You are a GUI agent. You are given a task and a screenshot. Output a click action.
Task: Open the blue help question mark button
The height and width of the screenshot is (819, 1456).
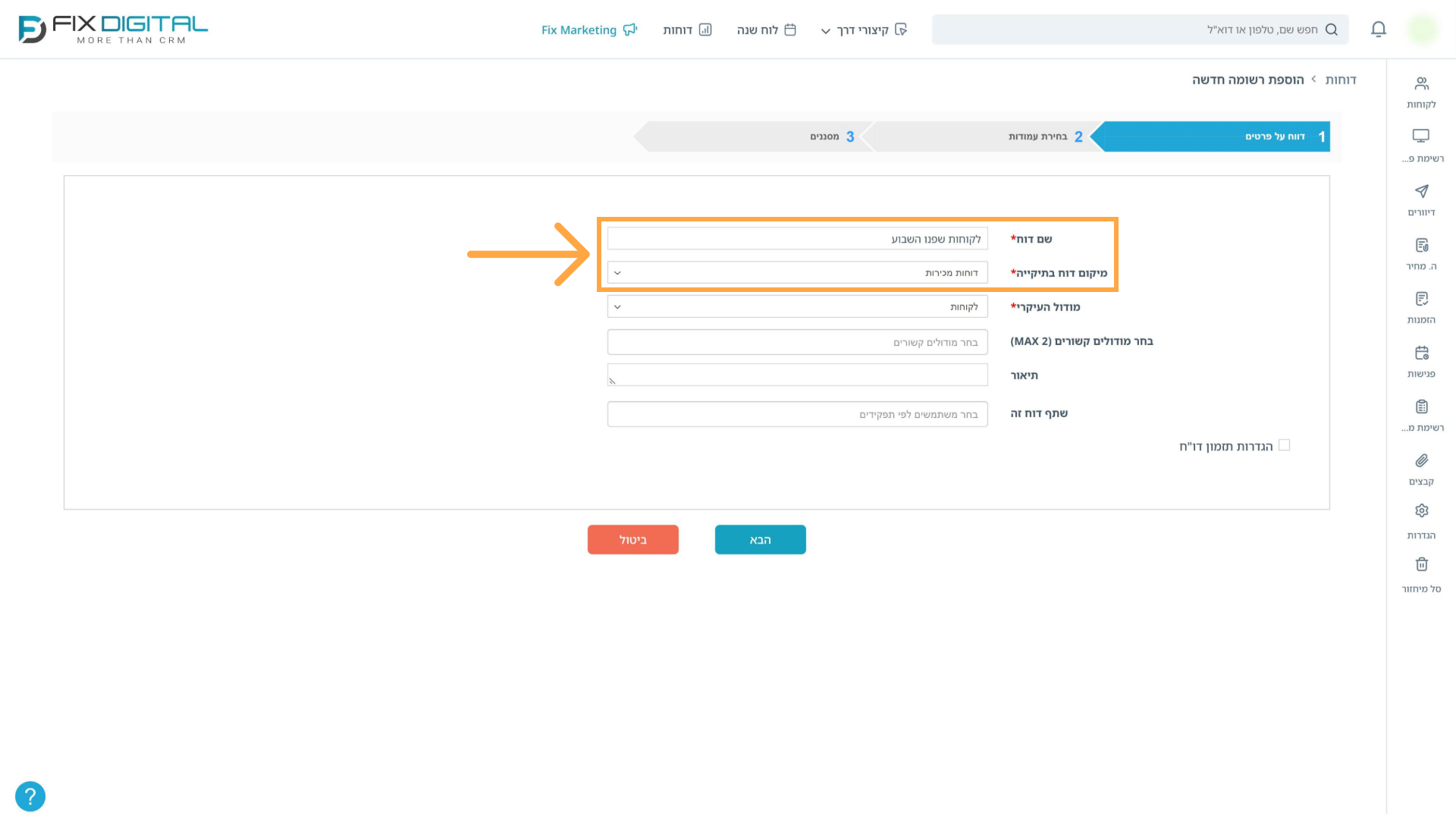coord(30,796)
